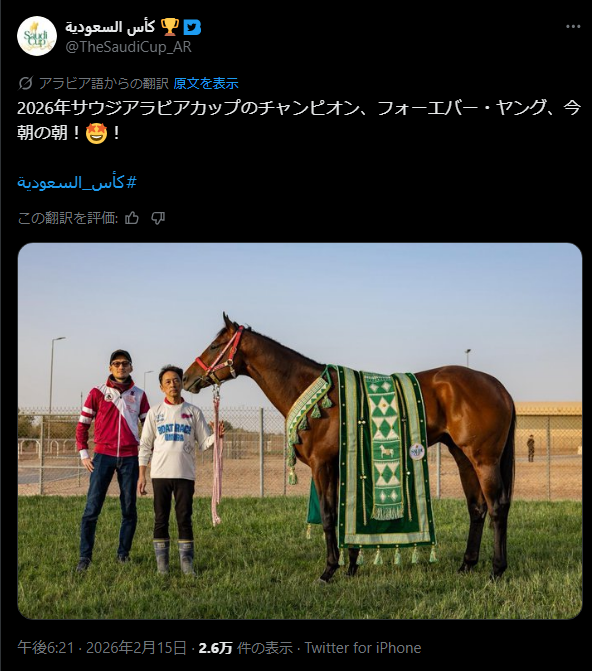592x671 pixels.
Task: Click the three-dot more options icon
Action: point(573,27)
